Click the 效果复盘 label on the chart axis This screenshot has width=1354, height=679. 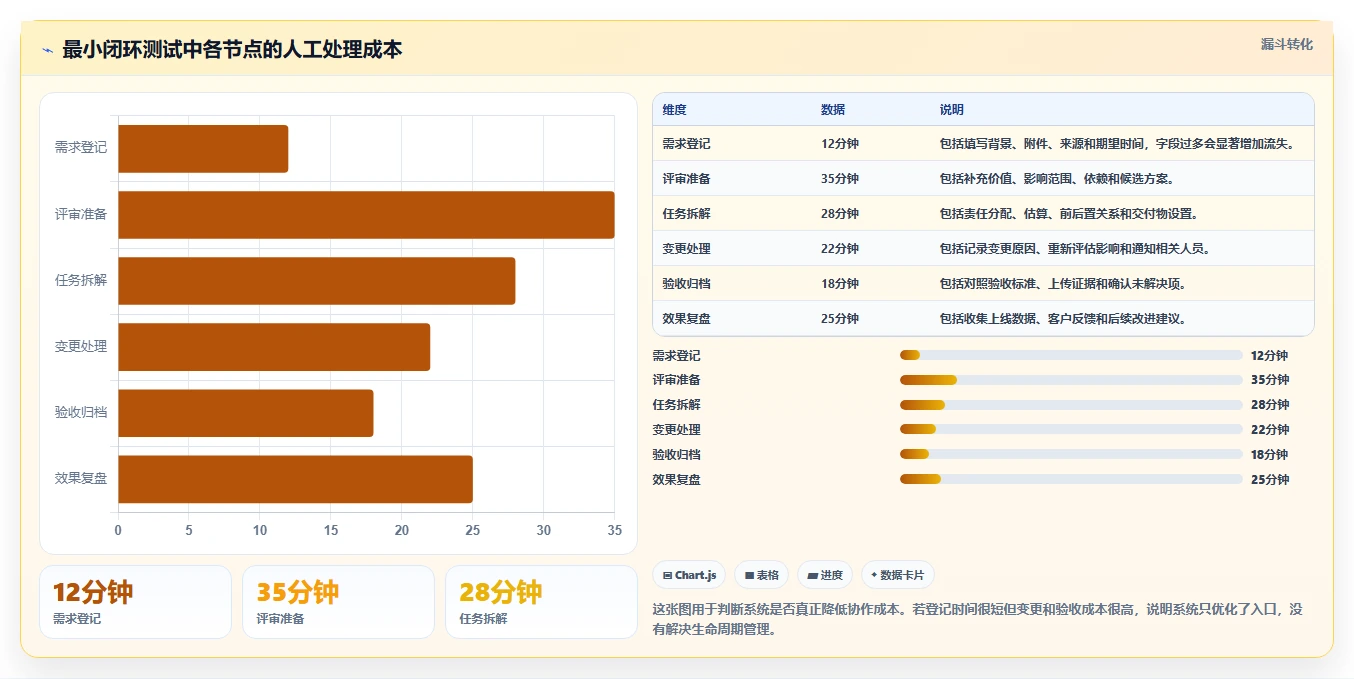point(81,479)
